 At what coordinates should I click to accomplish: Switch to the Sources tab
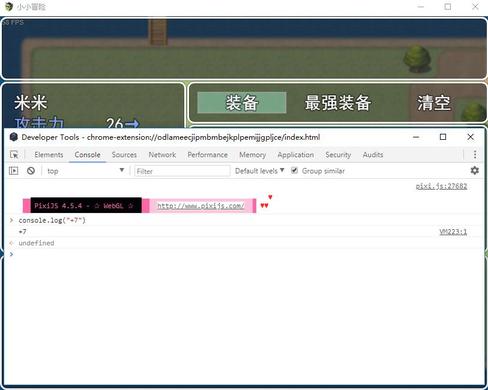click(124, 155)
